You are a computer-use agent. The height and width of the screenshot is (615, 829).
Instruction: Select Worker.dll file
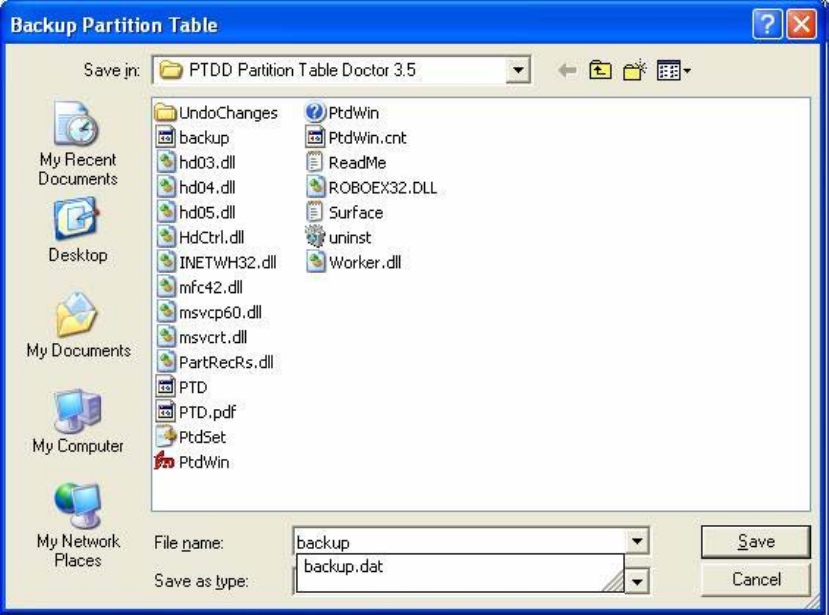354,262
